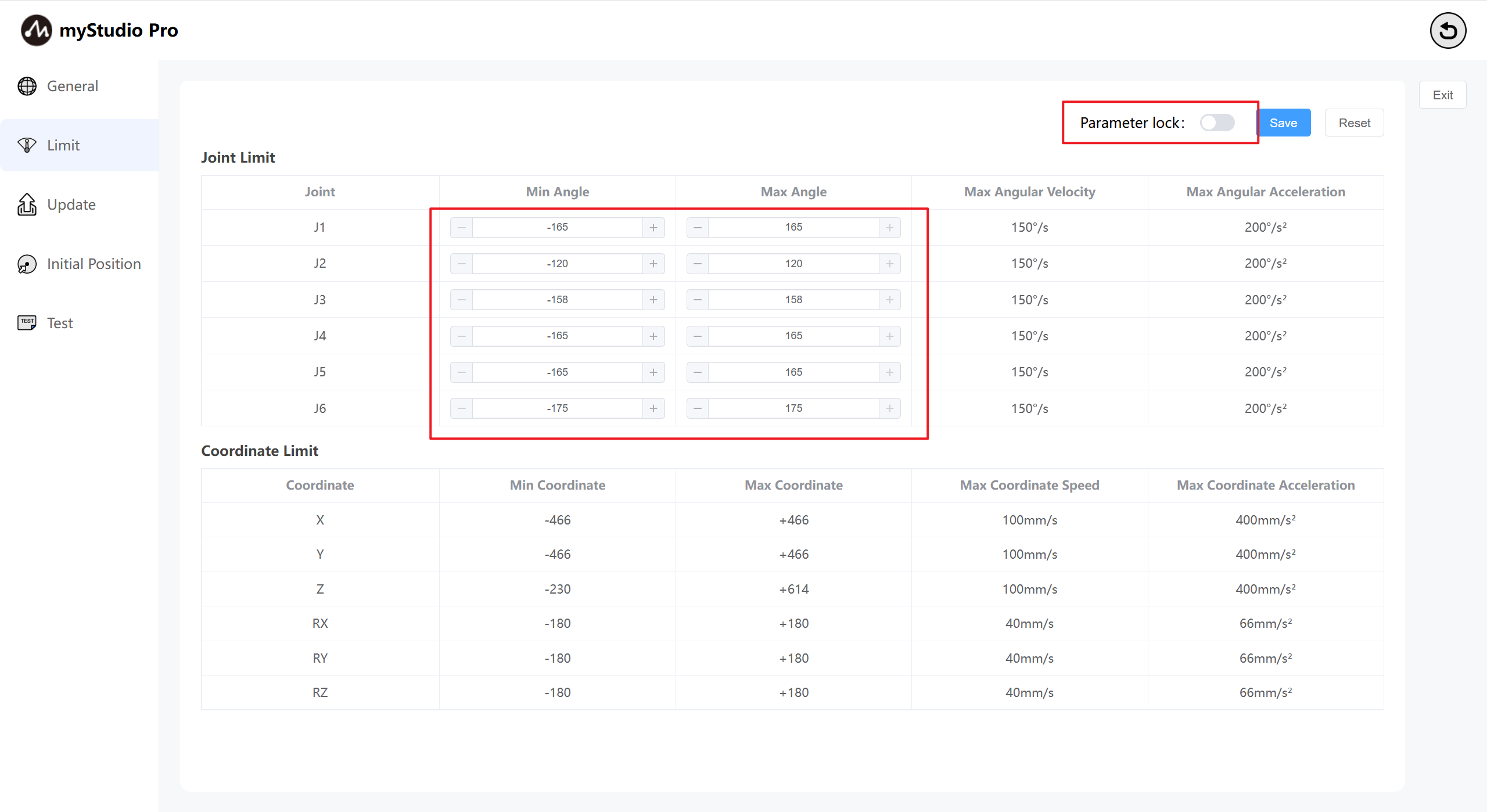Screen dimensions: 1487x812
Task: Click the myStudio Pro logo icon
Action: 36,30
